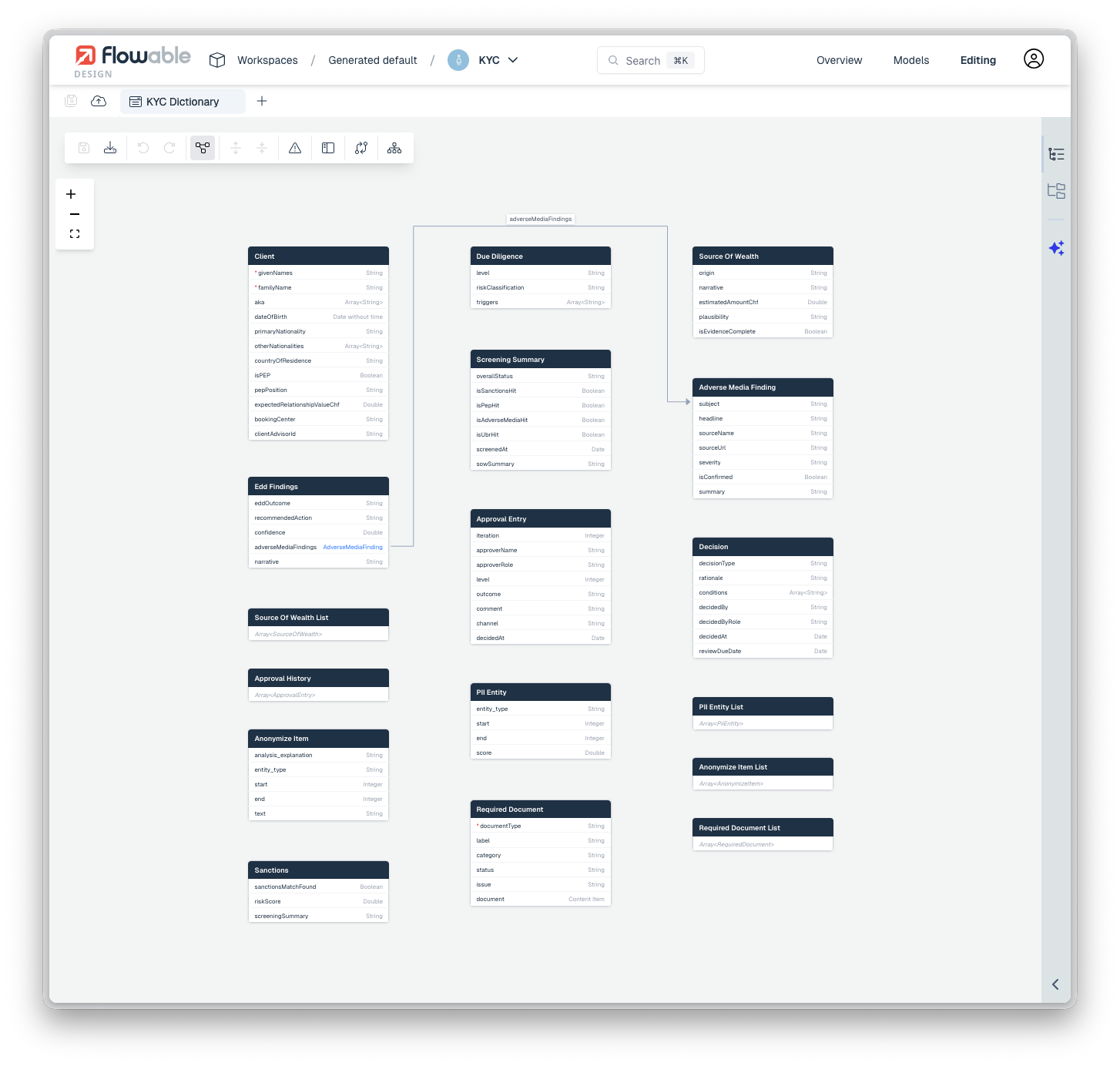
Task: Select the Due Diligence entity header
Action: (540, 256)
